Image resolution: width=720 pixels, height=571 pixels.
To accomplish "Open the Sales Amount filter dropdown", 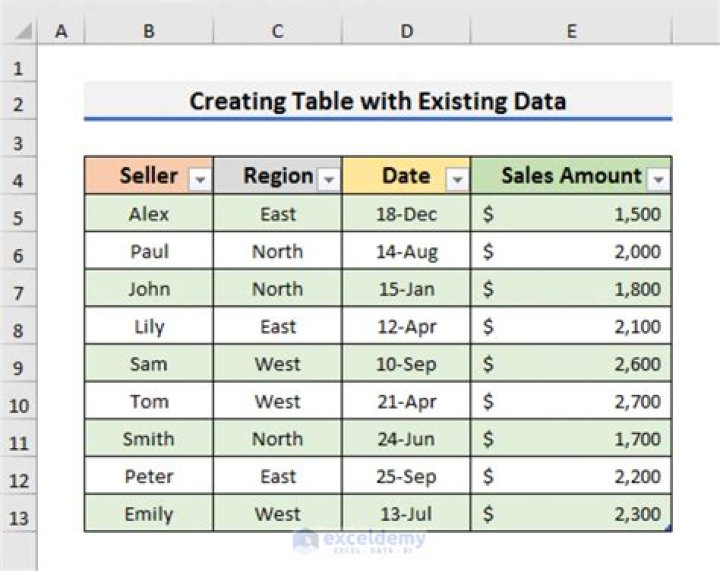I will pyautogui.click(x=658, y=180).
